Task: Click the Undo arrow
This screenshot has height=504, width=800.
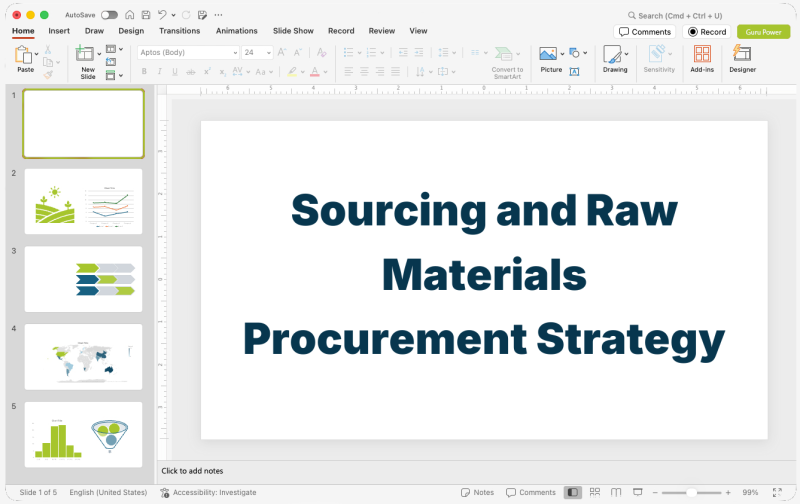Action: click(x=162, y=15)
